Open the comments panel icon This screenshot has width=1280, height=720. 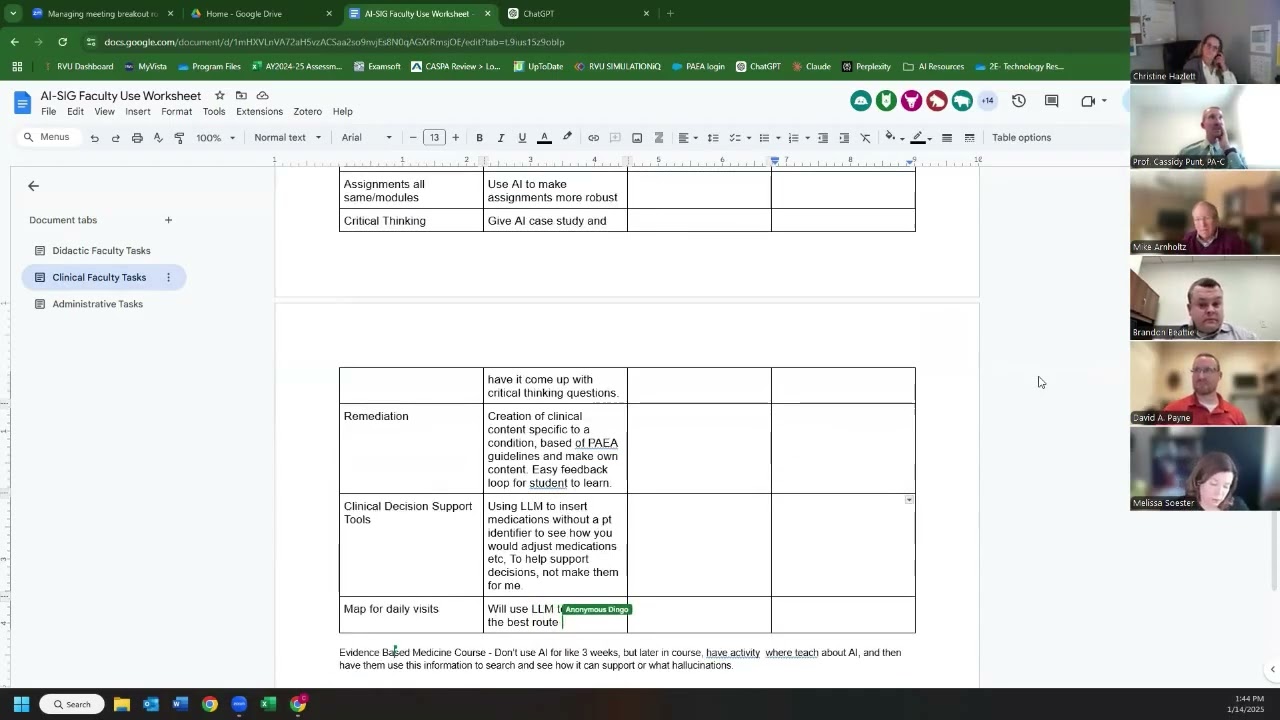tap(1051, 101)
